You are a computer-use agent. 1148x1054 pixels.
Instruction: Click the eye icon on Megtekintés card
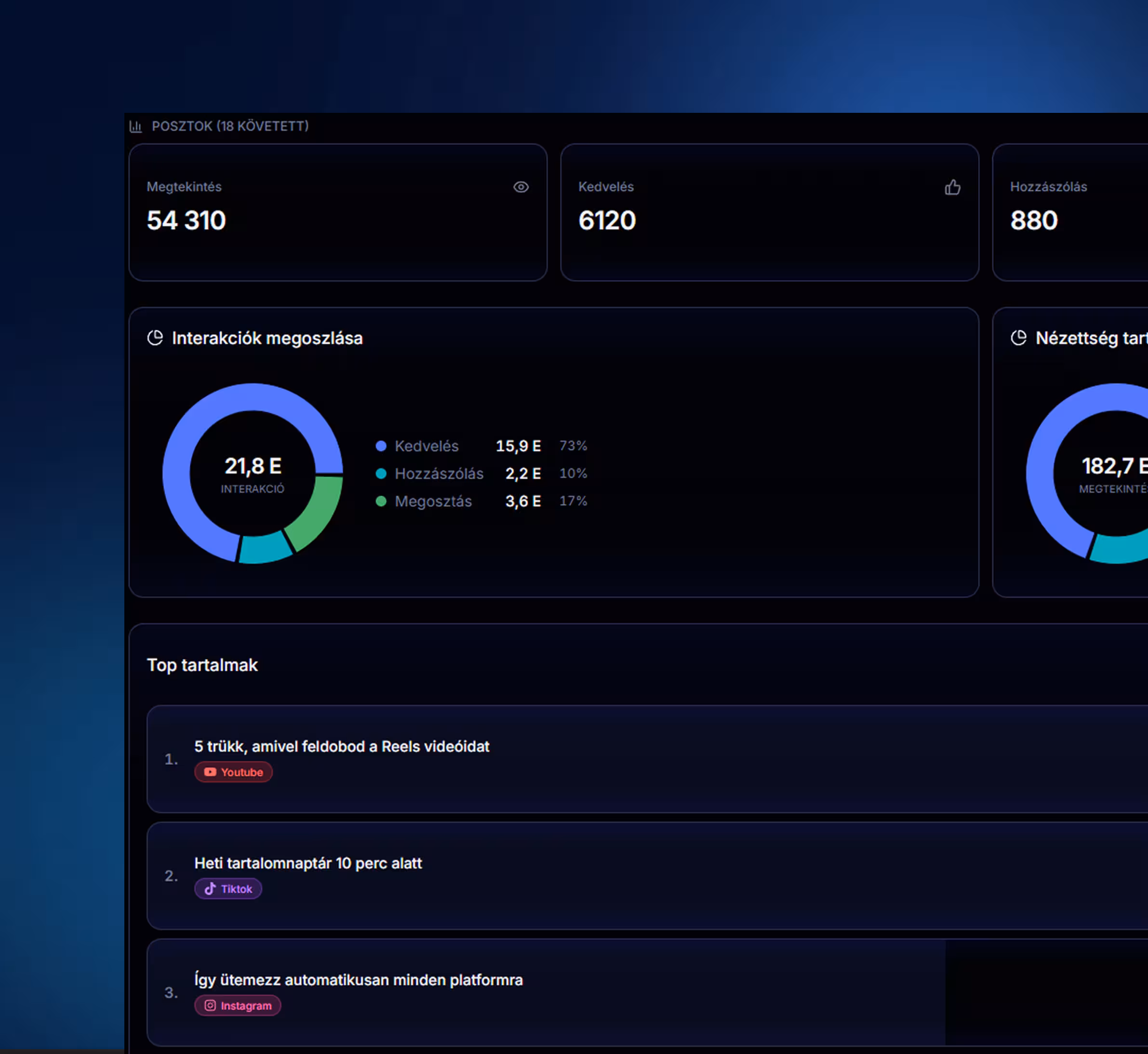(x=521, y=187)
